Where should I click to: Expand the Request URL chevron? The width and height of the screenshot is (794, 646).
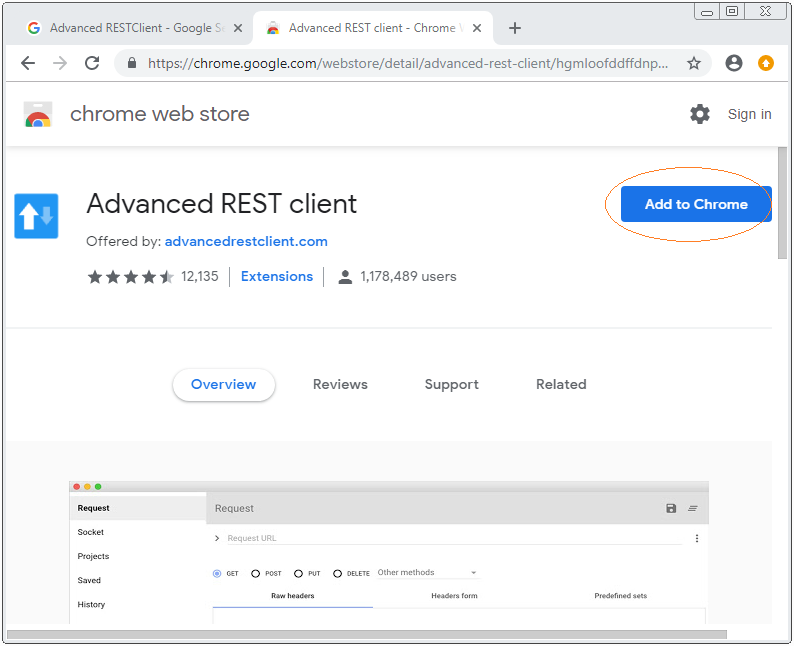click(x=217, y=538)
